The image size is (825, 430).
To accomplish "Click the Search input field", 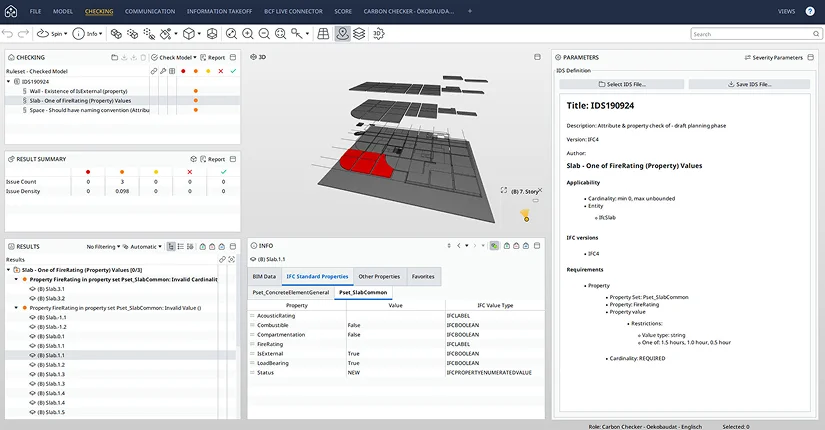I will (x=750, y=33).
